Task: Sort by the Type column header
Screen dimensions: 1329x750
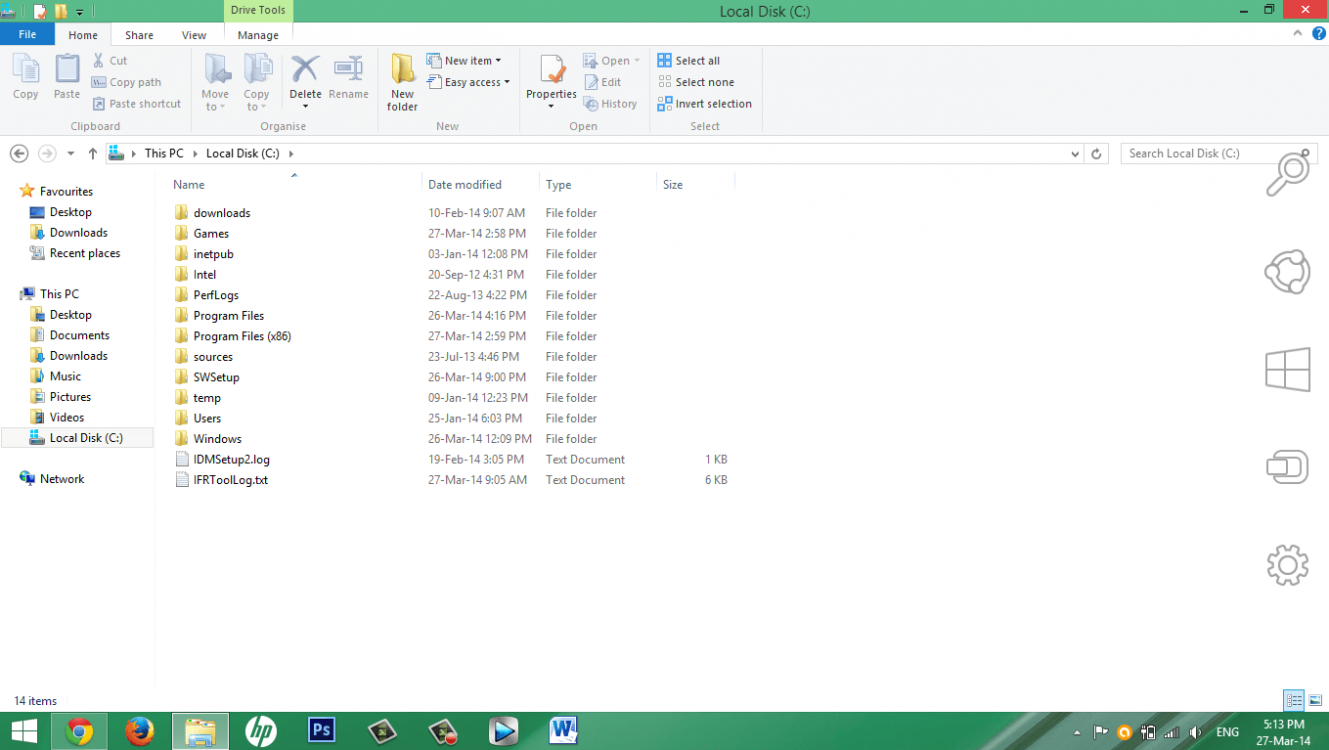Action: click(598, 185)
